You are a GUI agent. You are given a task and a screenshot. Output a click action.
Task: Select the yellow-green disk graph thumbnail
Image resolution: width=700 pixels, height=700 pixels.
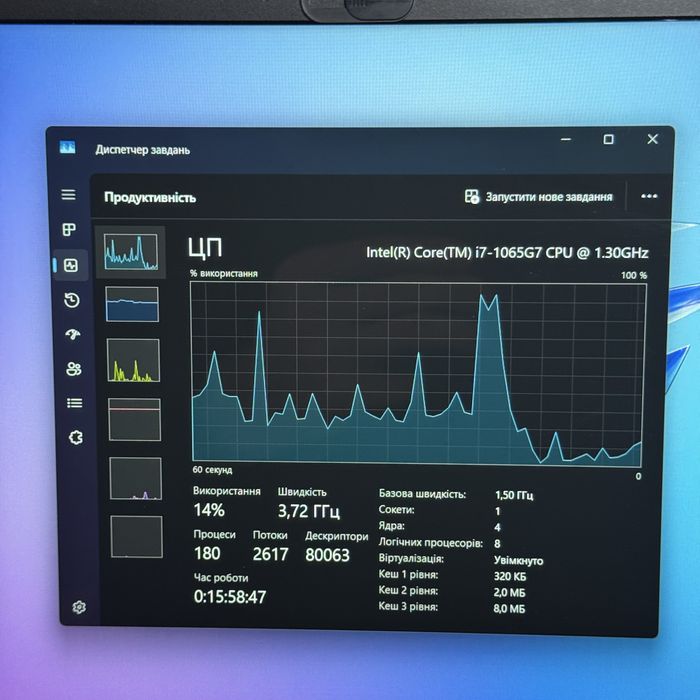click(133, 360)
